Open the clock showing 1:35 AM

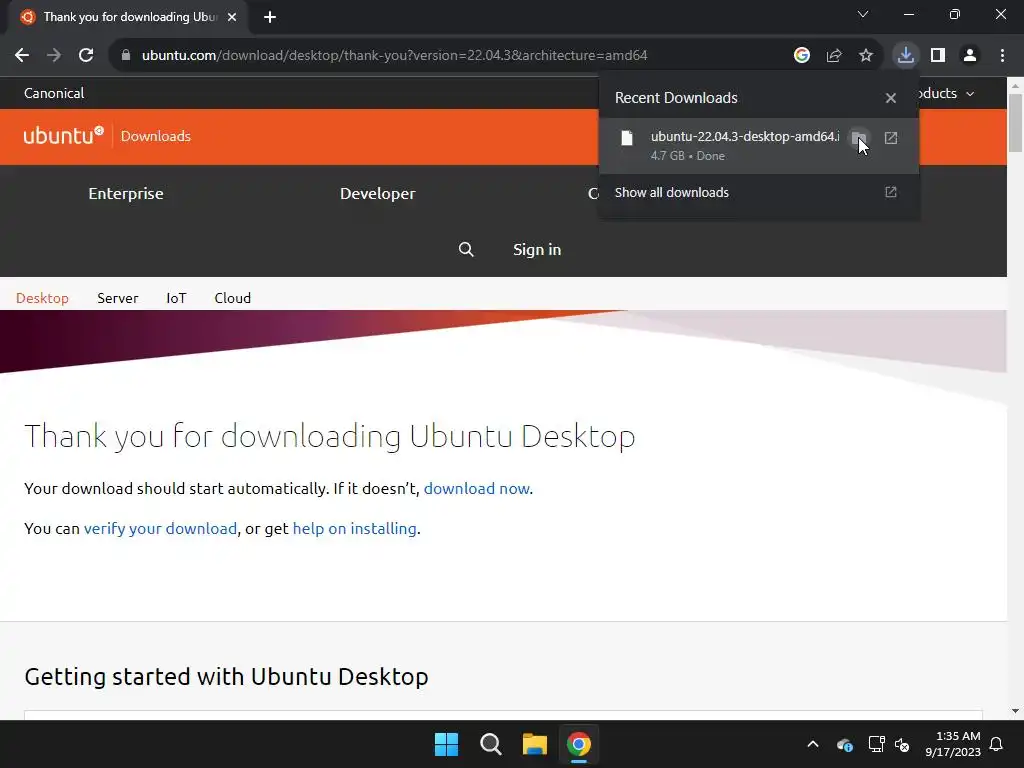pos(953,744)
